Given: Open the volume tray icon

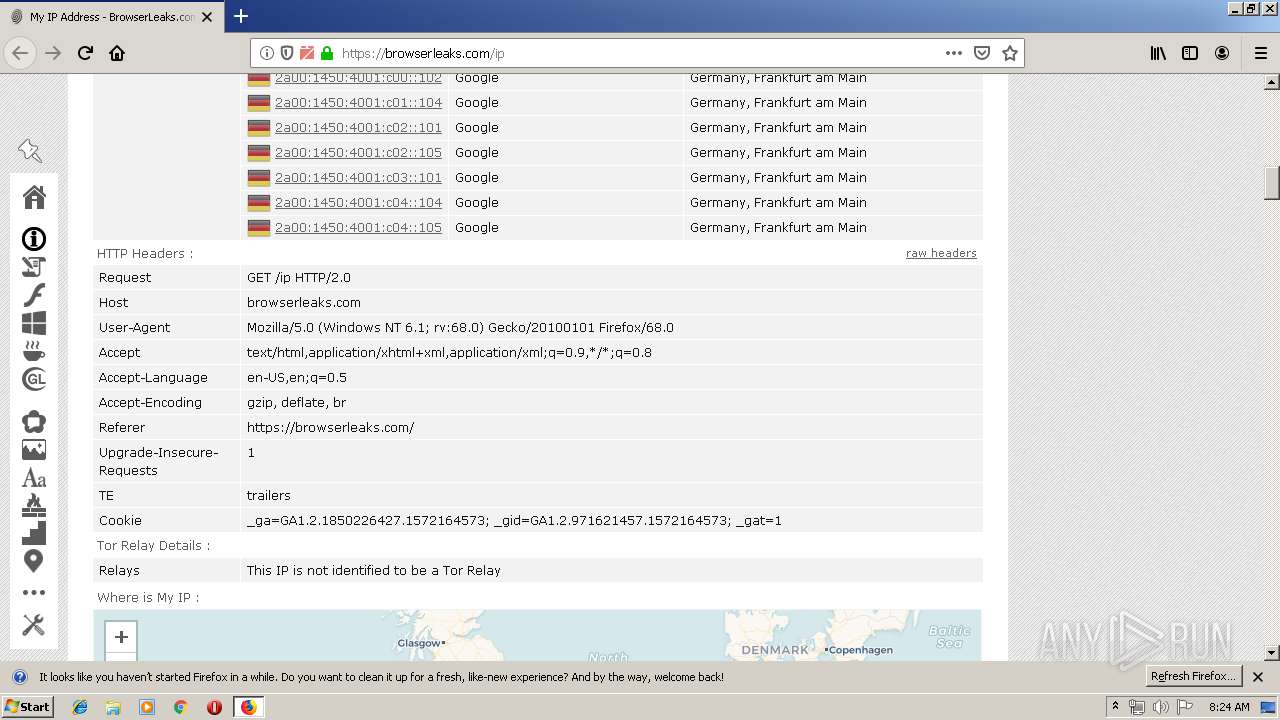Looking at the screenshot, I should coord(1160,707).
